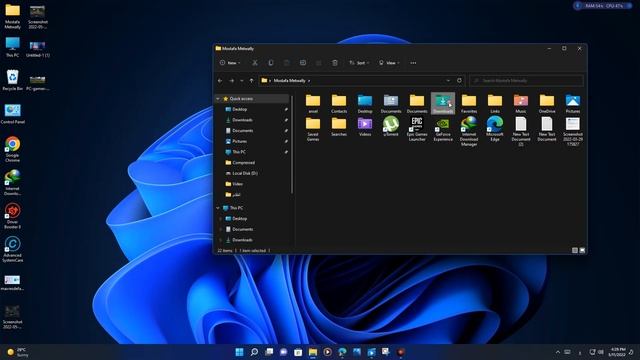Viewport: 640px width, 360px height.
Task: Select the Contacts folder
Action: (x=339, y=103)
